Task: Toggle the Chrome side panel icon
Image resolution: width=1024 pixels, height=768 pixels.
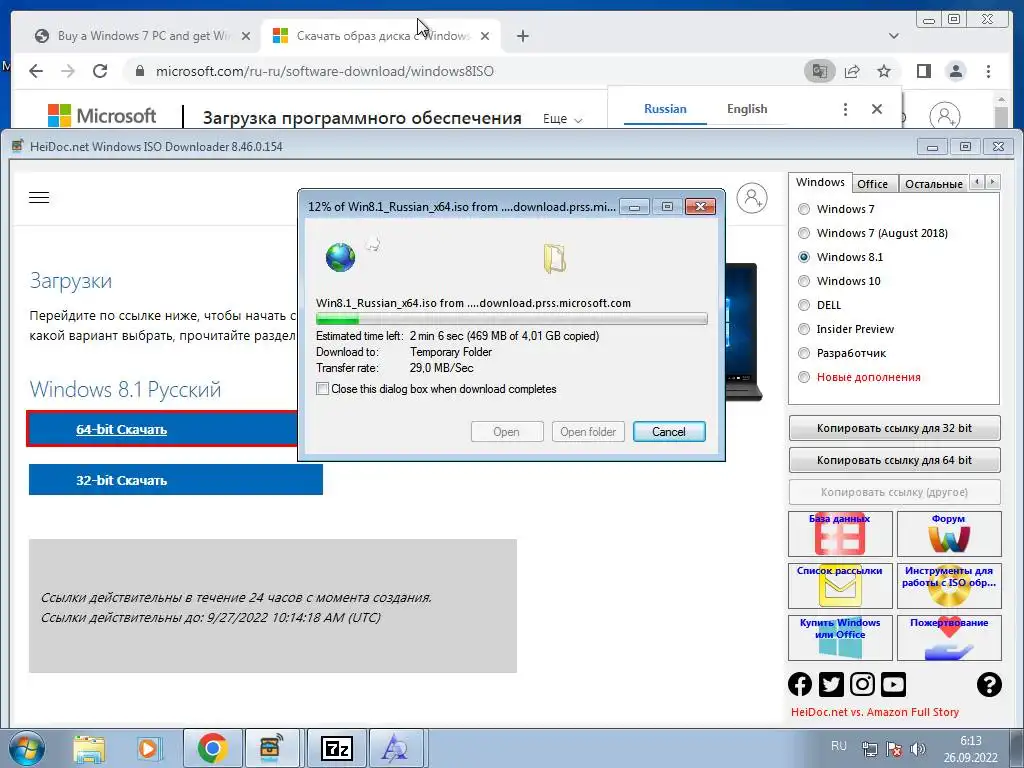Action: [x=923, y=71]
